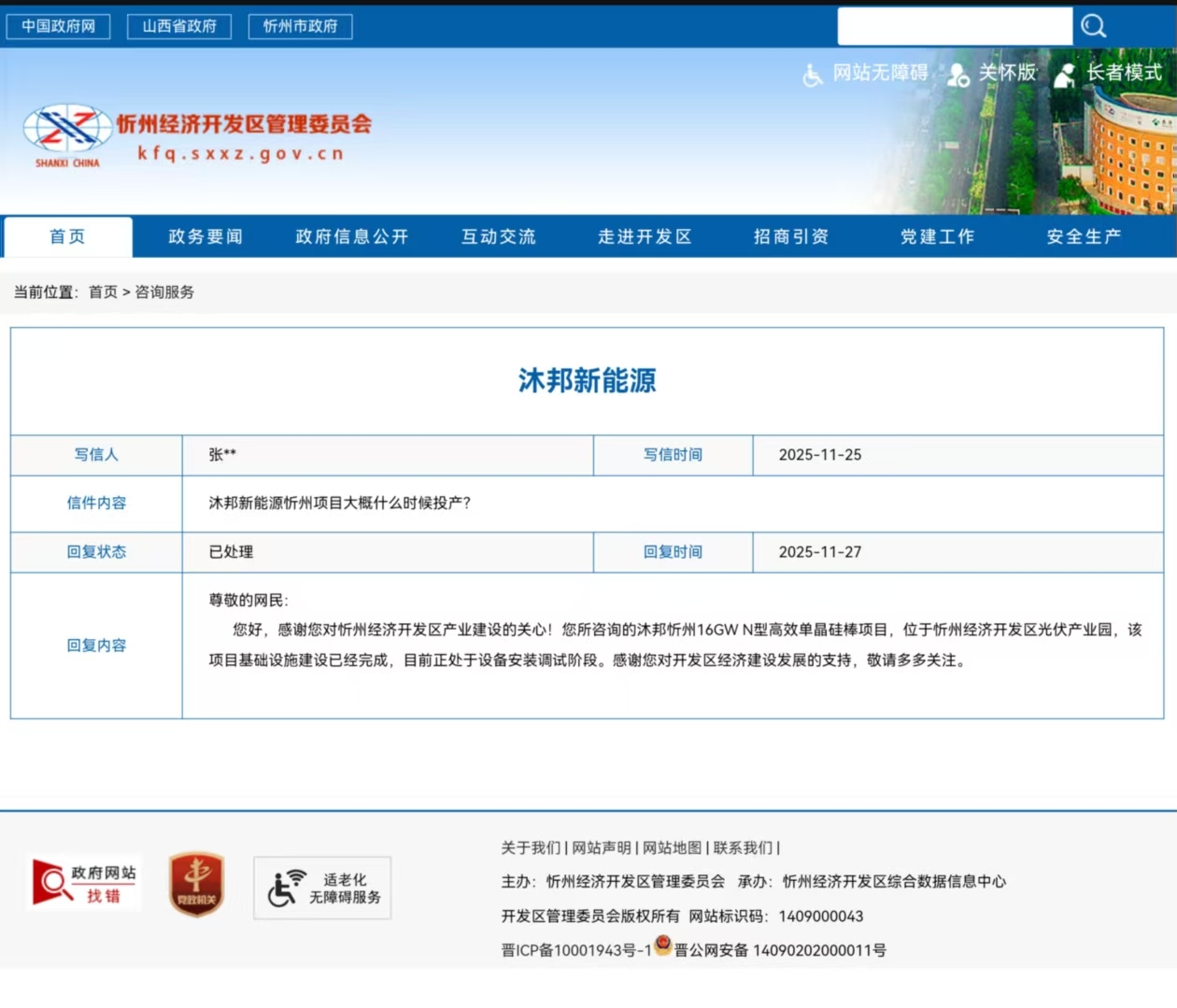Focus the top search input field

[x=955, y=26]
